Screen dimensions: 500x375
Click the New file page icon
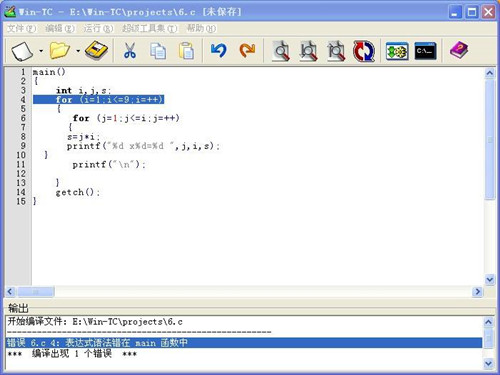click(x=22, y=51)
